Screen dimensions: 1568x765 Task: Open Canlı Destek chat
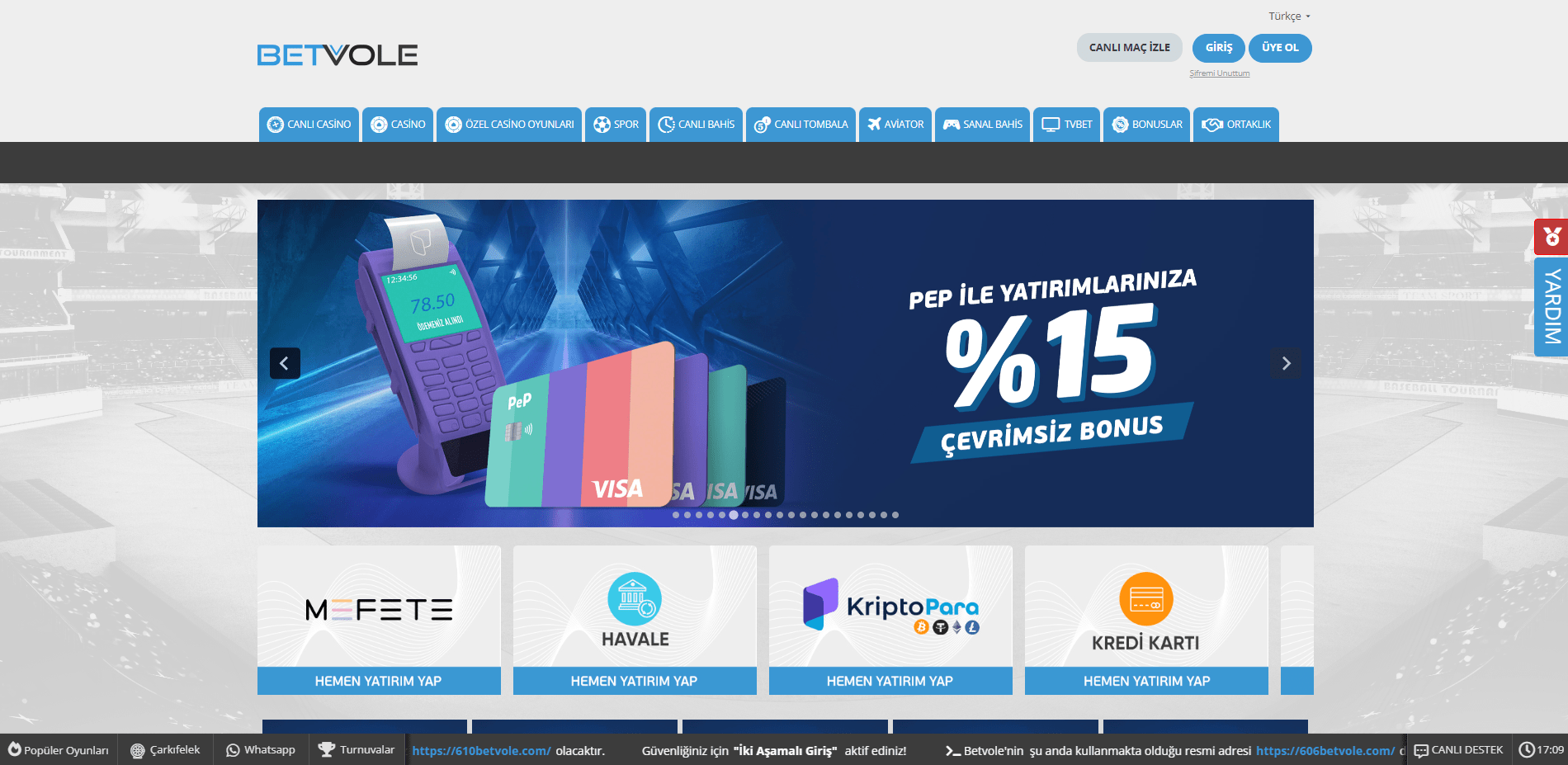point(1459,750)
